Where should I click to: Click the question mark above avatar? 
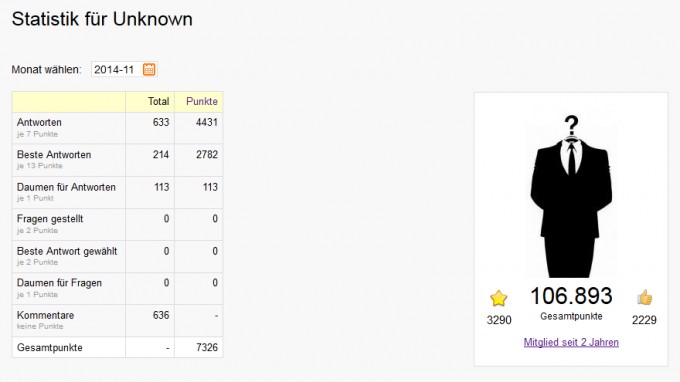(x=572, y=125)
